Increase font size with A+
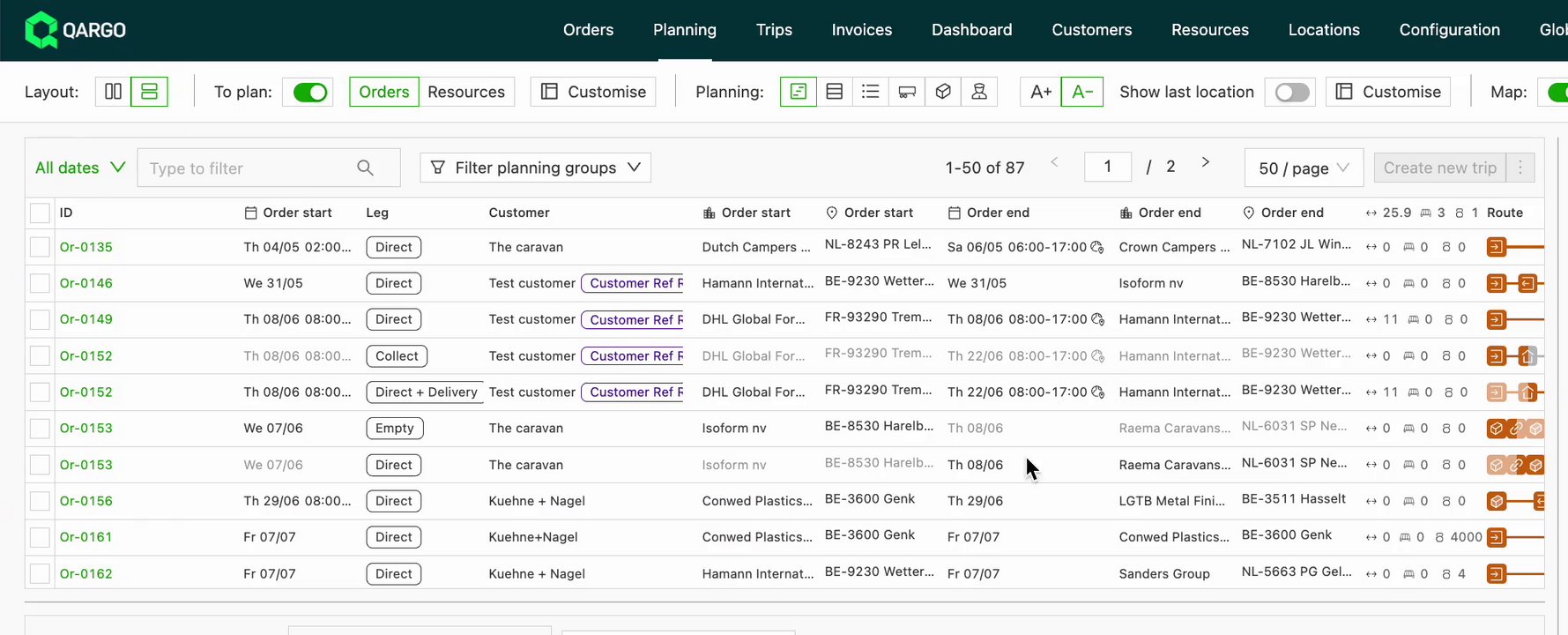 pyautogui.click(x=1040, y=92)
